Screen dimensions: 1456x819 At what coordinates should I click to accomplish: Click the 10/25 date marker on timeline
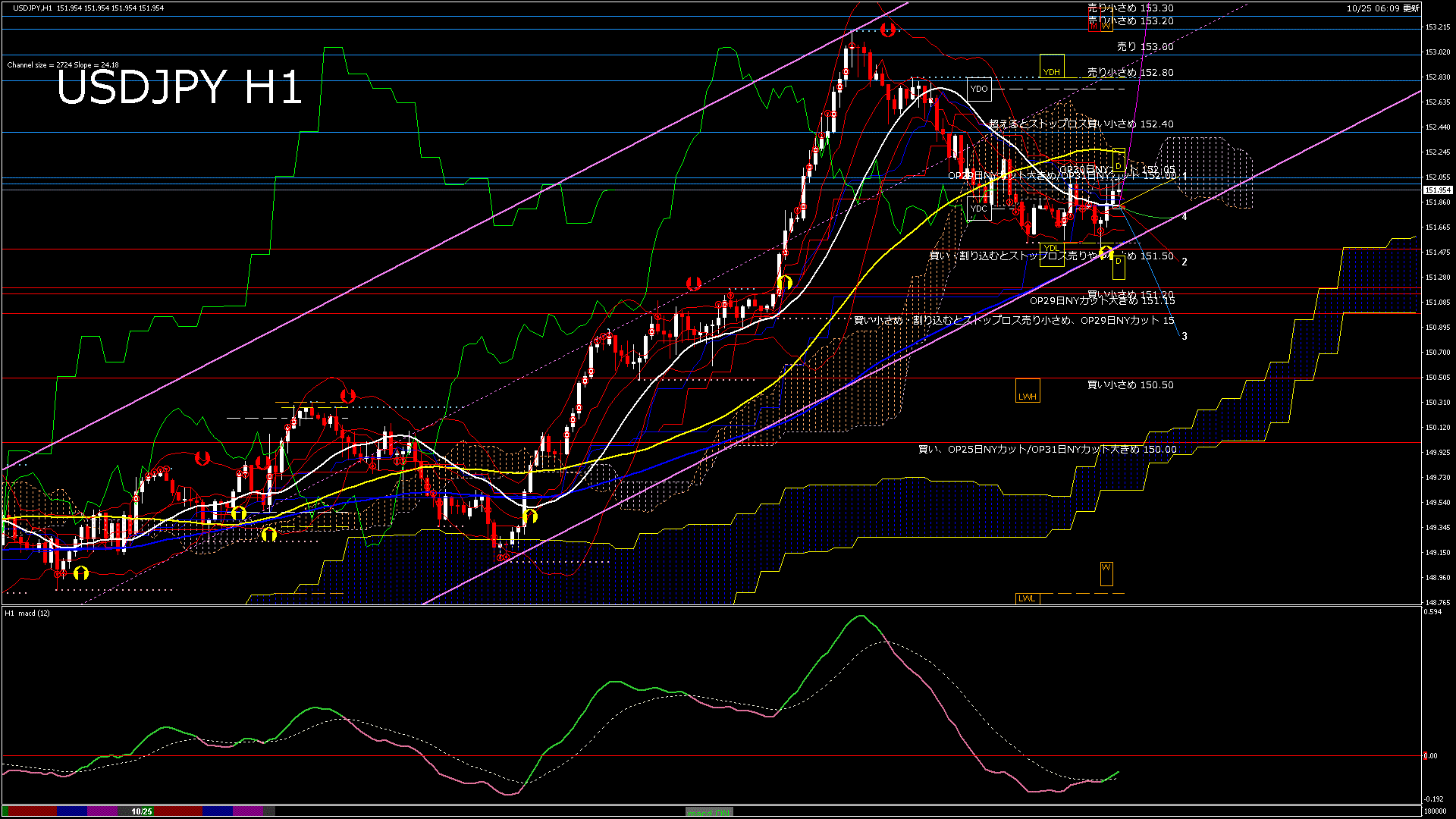pyautogui.click(x=142, y=811)
